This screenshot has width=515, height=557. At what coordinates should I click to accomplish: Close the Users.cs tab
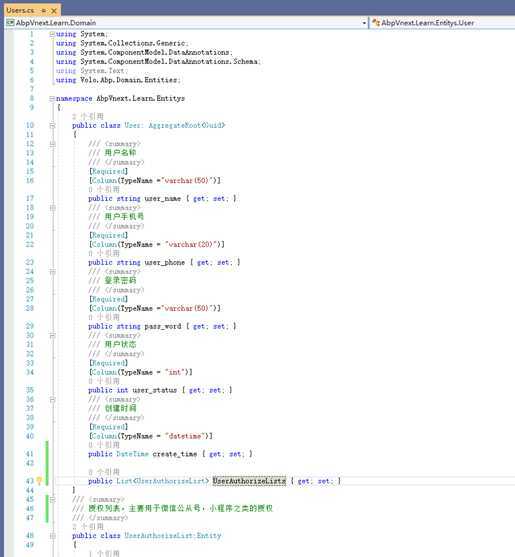tap(54, 11)
